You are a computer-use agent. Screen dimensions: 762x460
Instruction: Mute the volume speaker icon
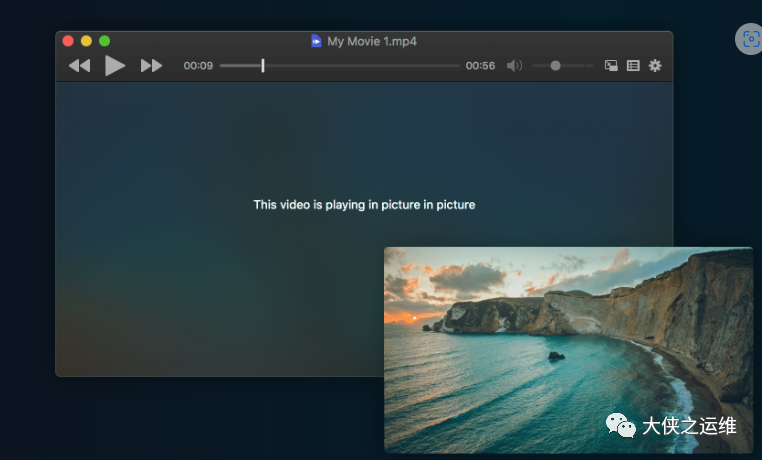(x=514, y=66)
